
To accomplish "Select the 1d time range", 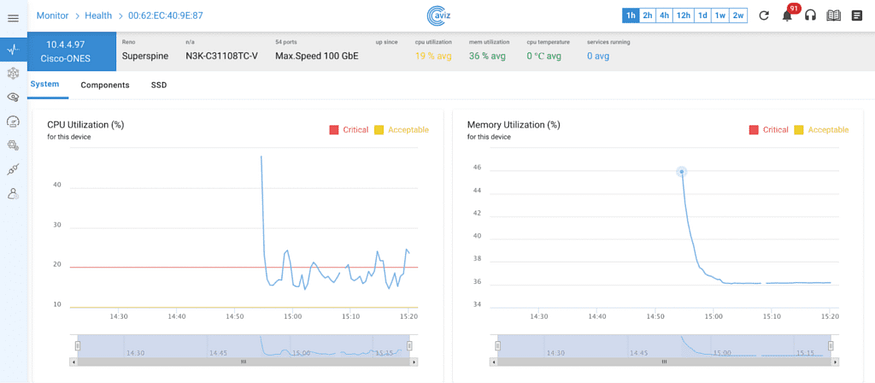I will pos(703,16).
